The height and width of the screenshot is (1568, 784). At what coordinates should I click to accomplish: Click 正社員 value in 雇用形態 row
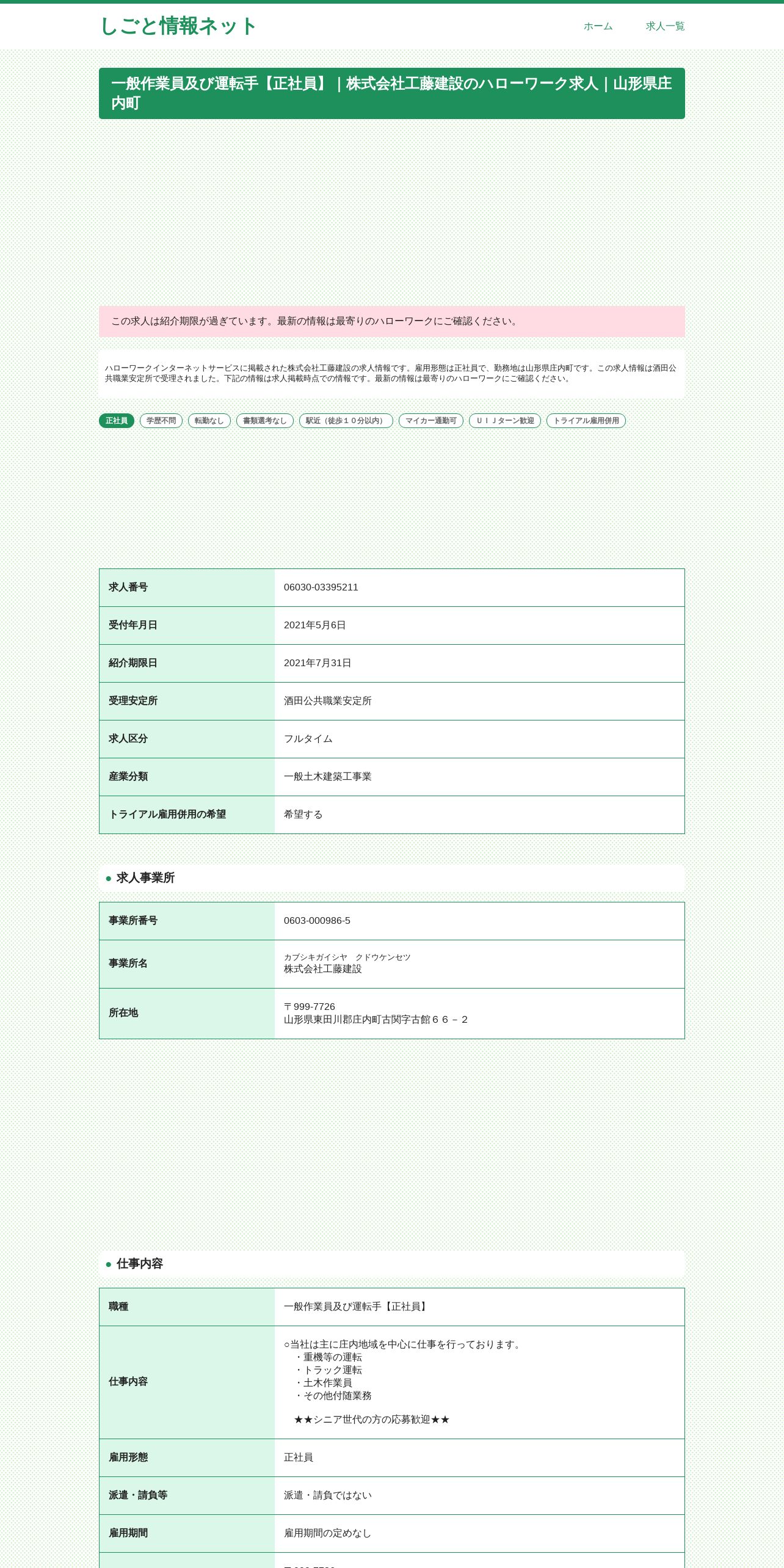tap(299, 1457)
